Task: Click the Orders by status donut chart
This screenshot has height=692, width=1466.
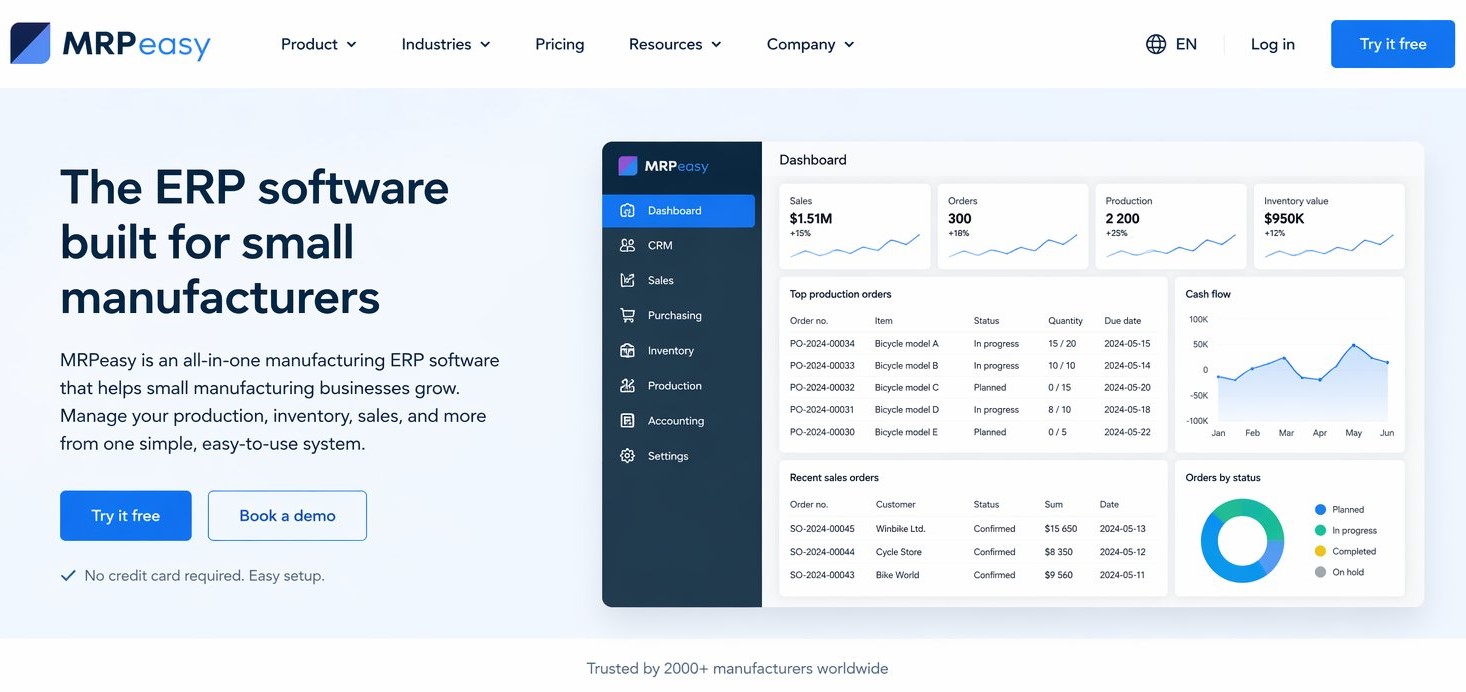Action: [1242, 541]
